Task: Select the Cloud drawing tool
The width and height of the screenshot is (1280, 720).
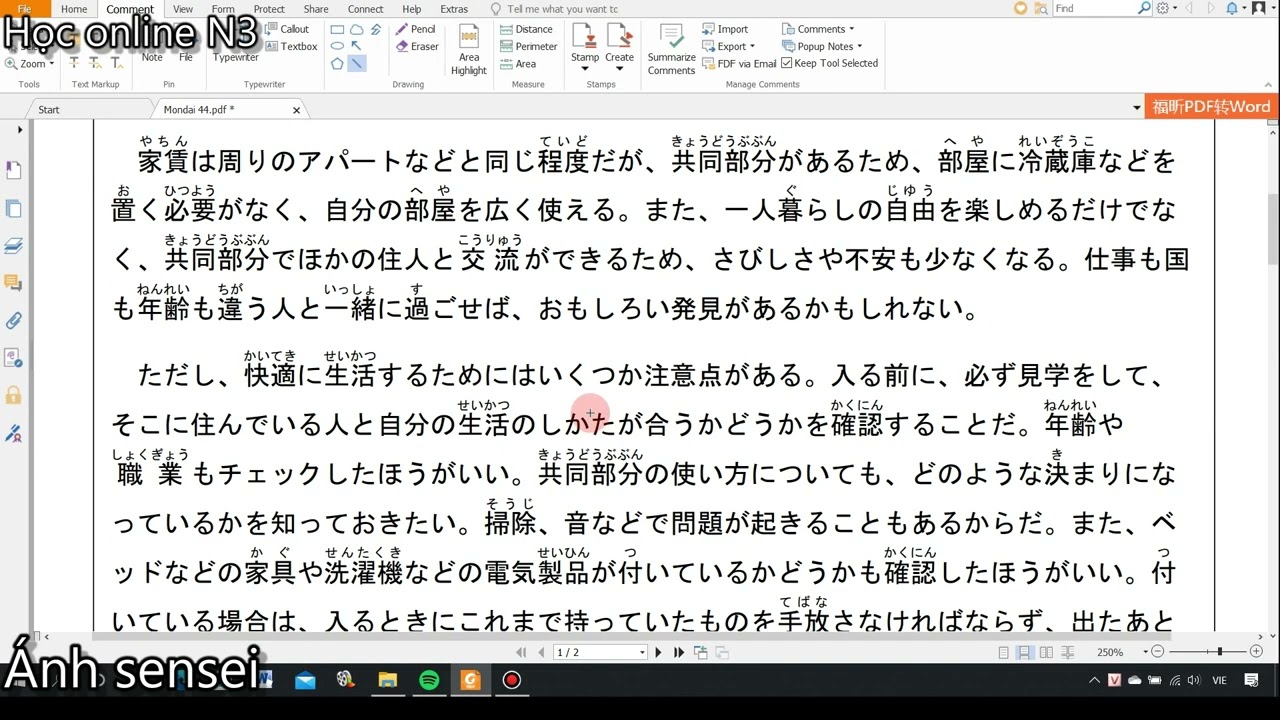Action: coord(375,30)
